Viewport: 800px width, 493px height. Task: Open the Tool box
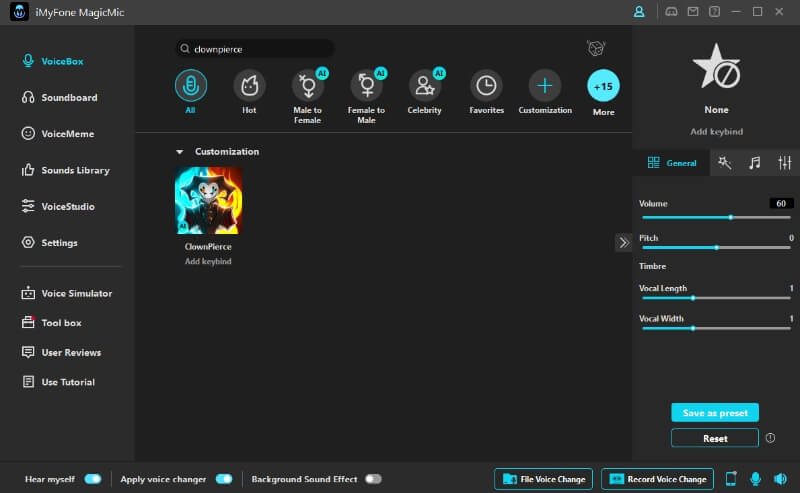(x=51, y=323)
